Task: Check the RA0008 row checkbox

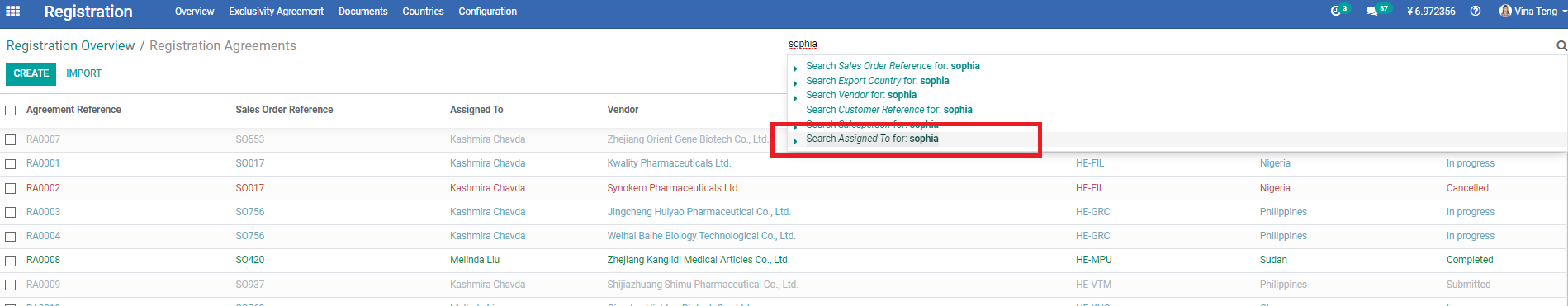Action: pyautogui.click(x=11, y=261)
